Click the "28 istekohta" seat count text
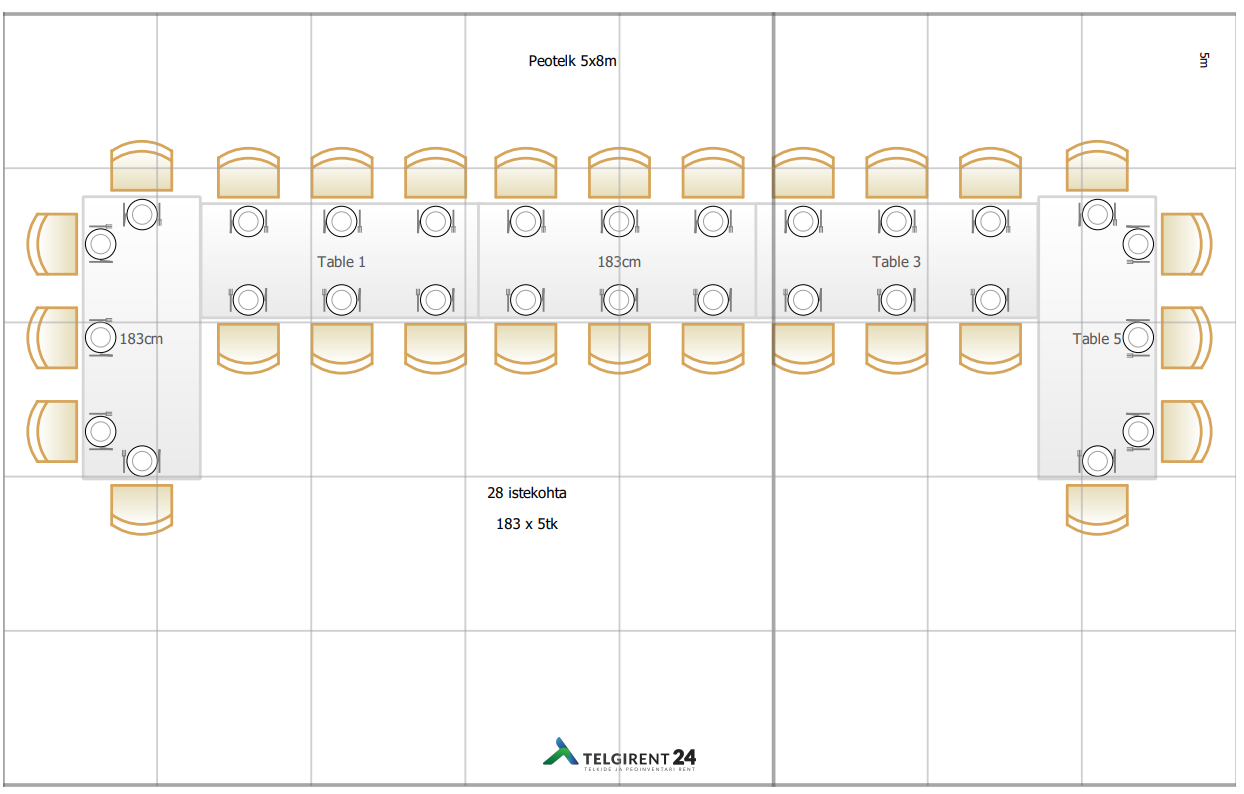 click(x=527, y=493)
